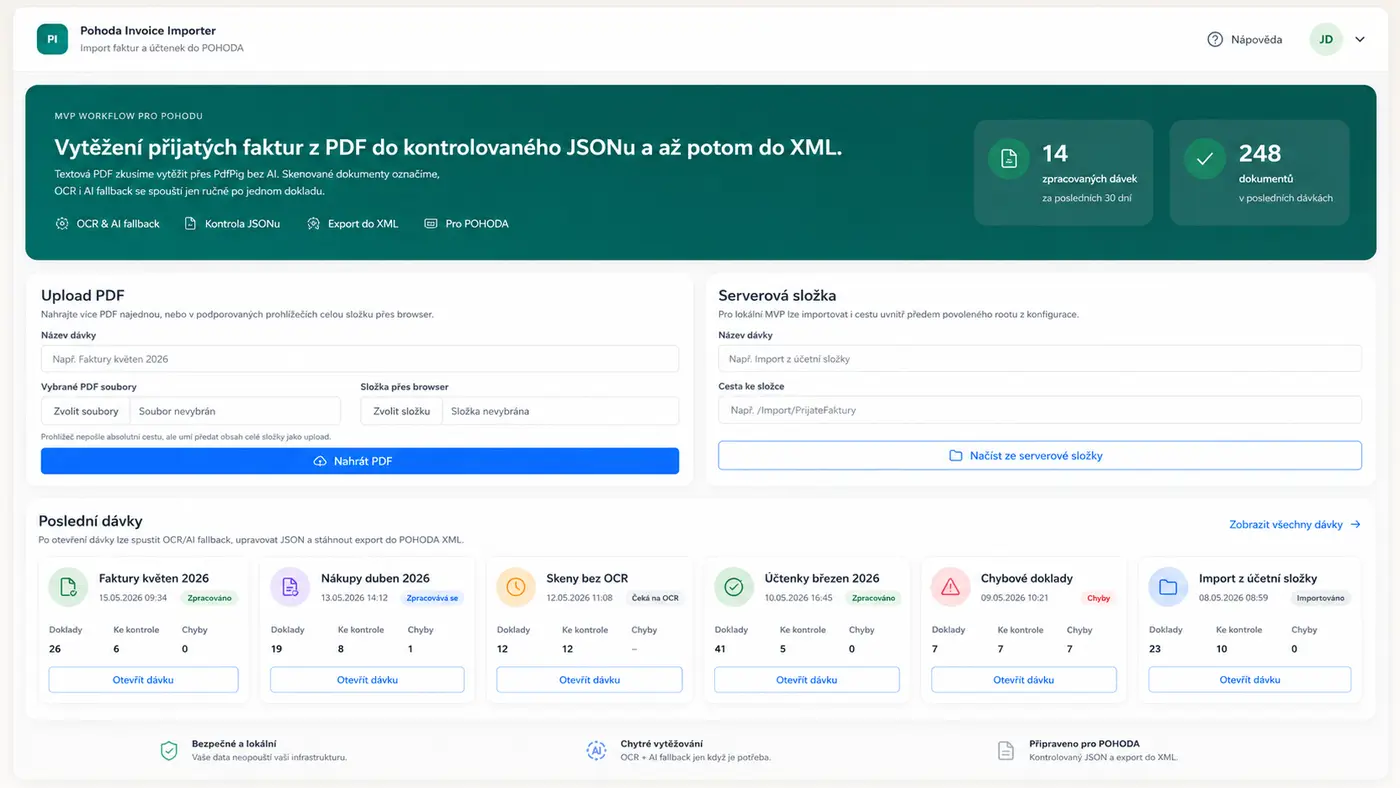This screenshot has height=788, width=1400.
Task: Click the red Chyby status badge
Action: coord(1098,598)
